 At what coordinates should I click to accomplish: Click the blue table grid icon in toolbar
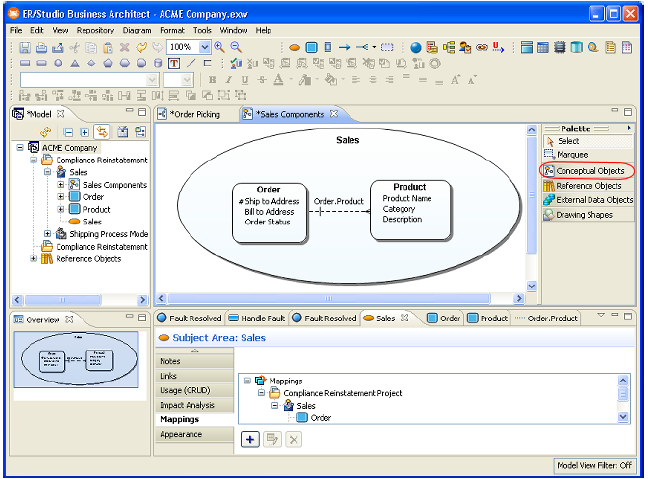(543, 48)
